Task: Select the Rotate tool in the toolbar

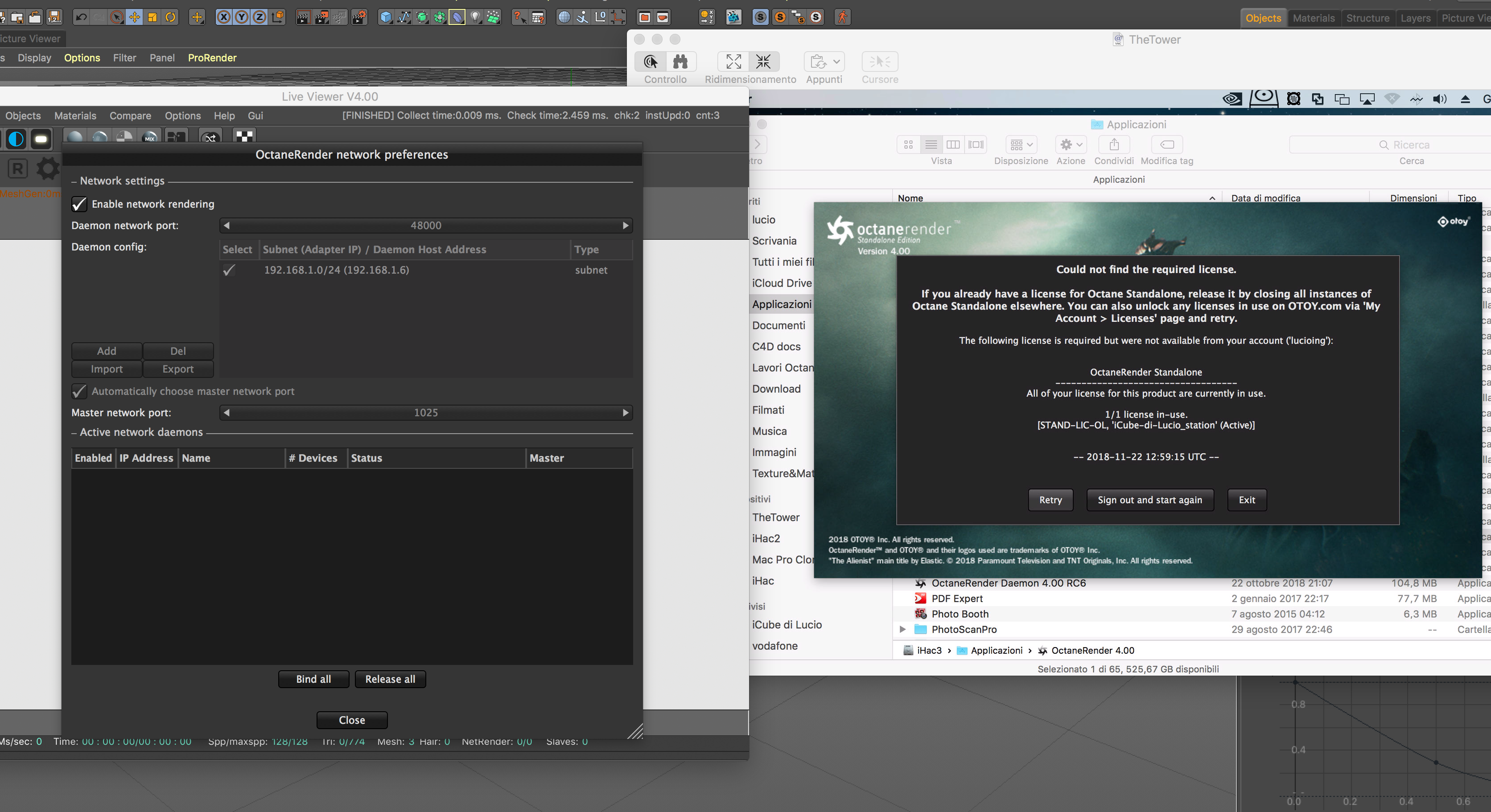Action: pos(170,17)
